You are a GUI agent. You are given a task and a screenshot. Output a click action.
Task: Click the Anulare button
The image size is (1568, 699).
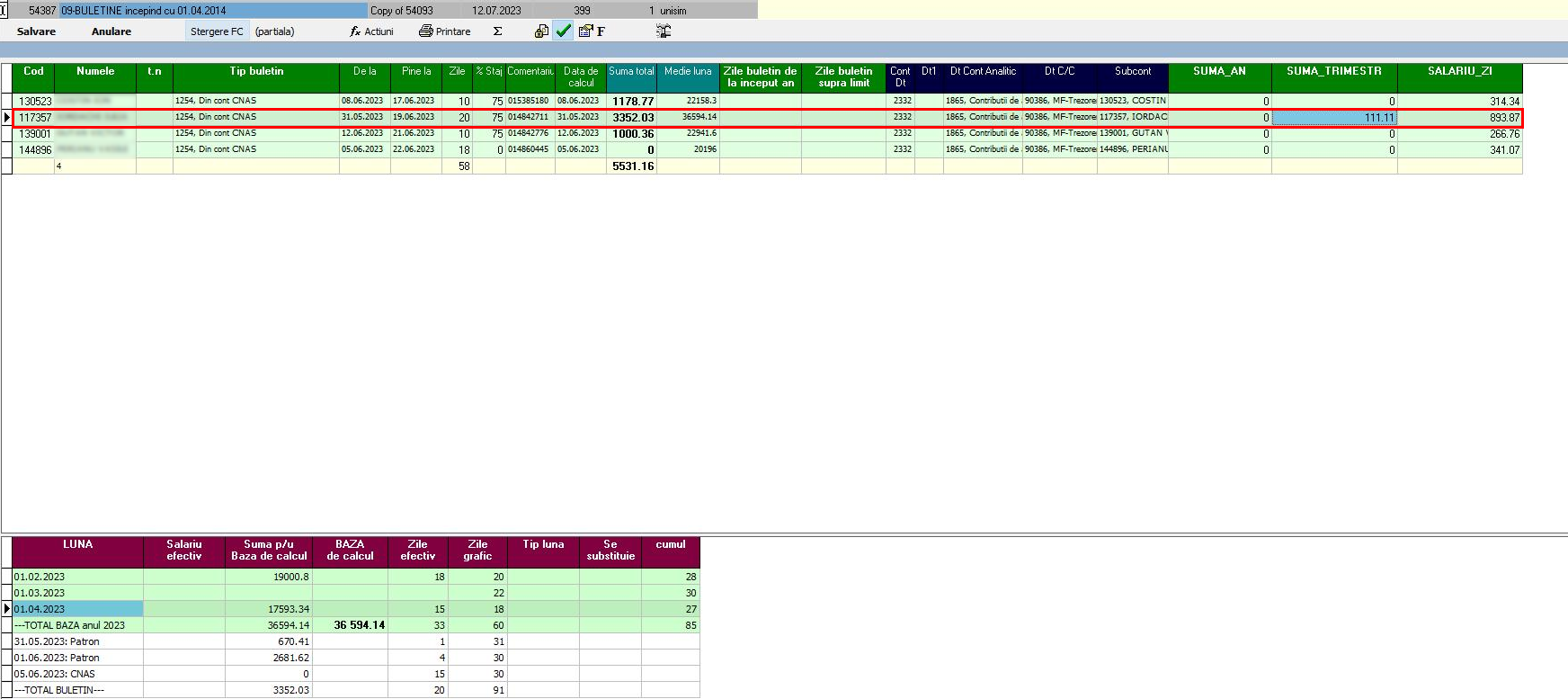pos(111,31)
